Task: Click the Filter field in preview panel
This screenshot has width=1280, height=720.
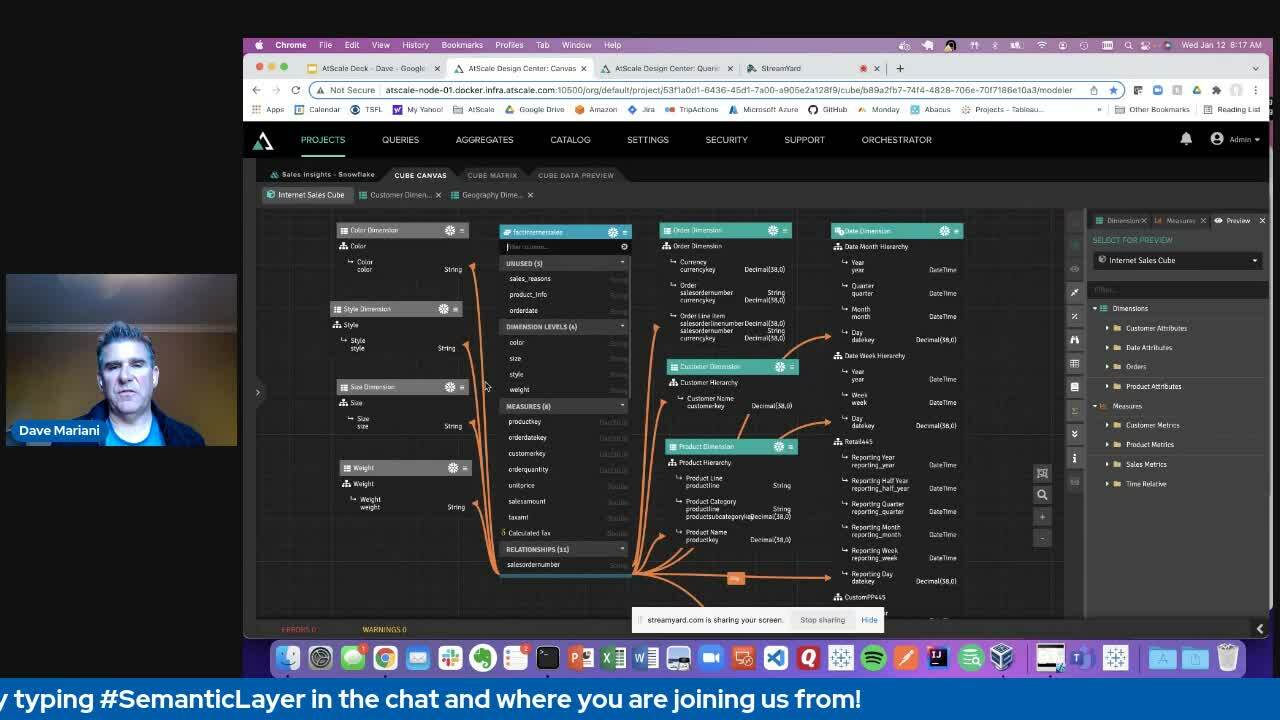Action: 1176,290
